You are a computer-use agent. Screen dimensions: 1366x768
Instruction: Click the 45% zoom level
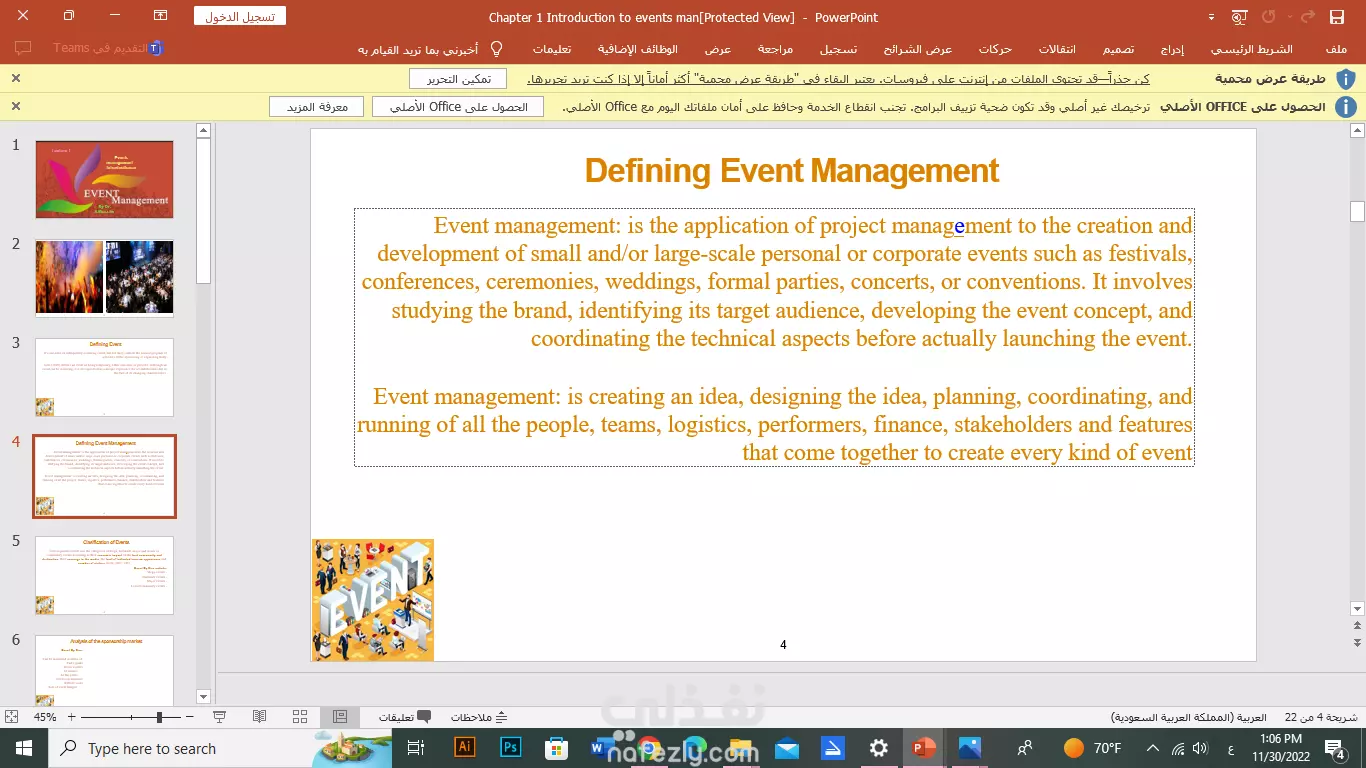(x=45, y=717)
